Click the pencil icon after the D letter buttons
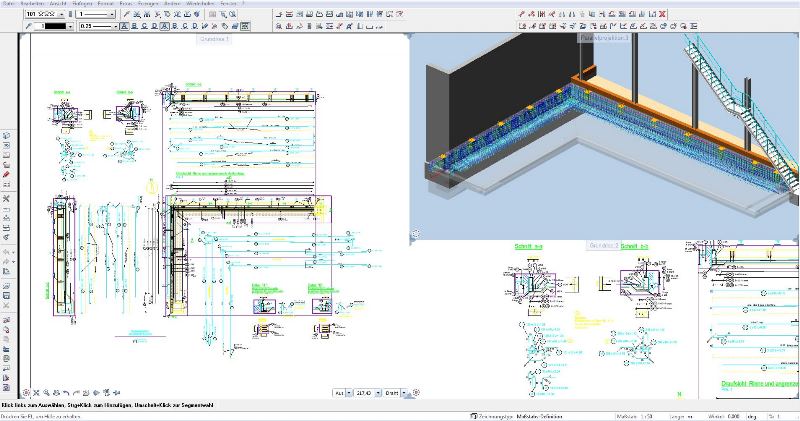 pos(205,26)
